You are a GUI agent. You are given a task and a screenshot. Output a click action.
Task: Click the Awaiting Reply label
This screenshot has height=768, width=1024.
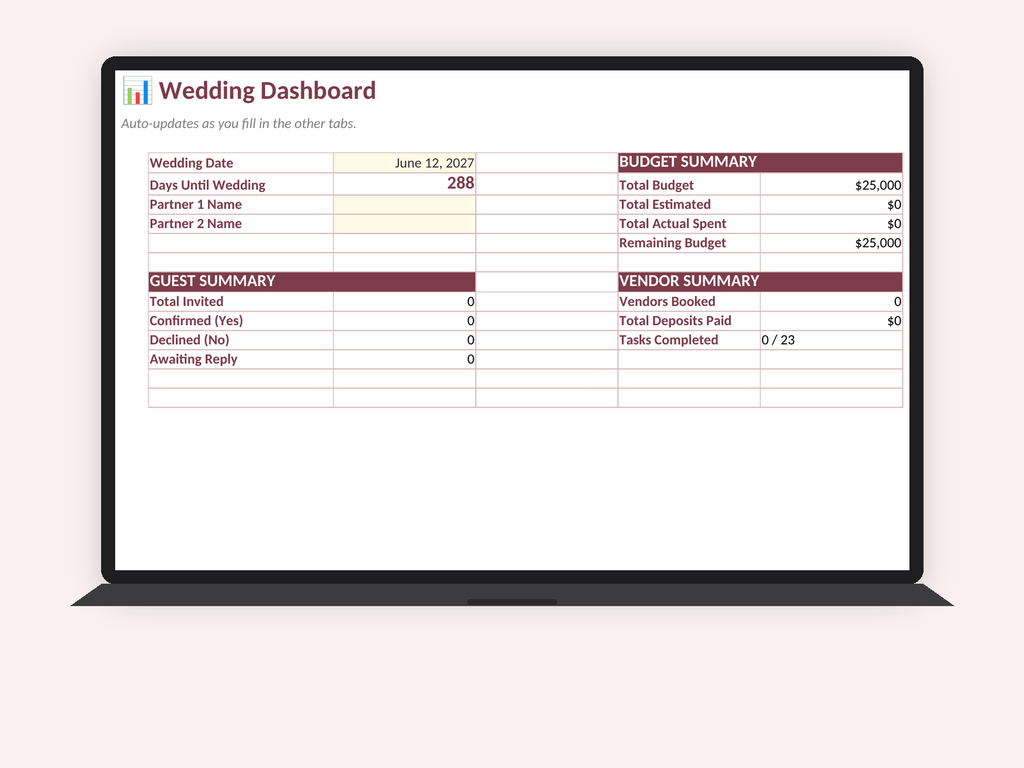pyautogui.click(x=240, y=359)
